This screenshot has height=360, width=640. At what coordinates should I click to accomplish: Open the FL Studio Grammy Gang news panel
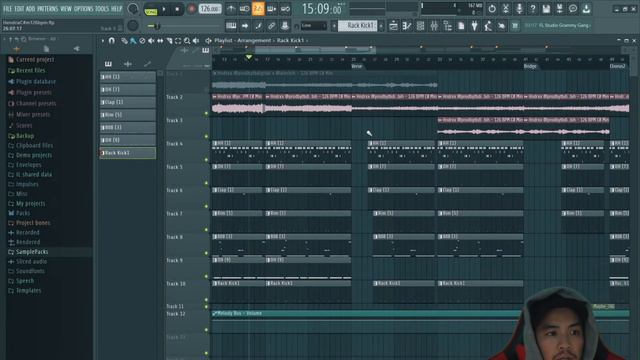pyautogui.click(x=557, y=26)
